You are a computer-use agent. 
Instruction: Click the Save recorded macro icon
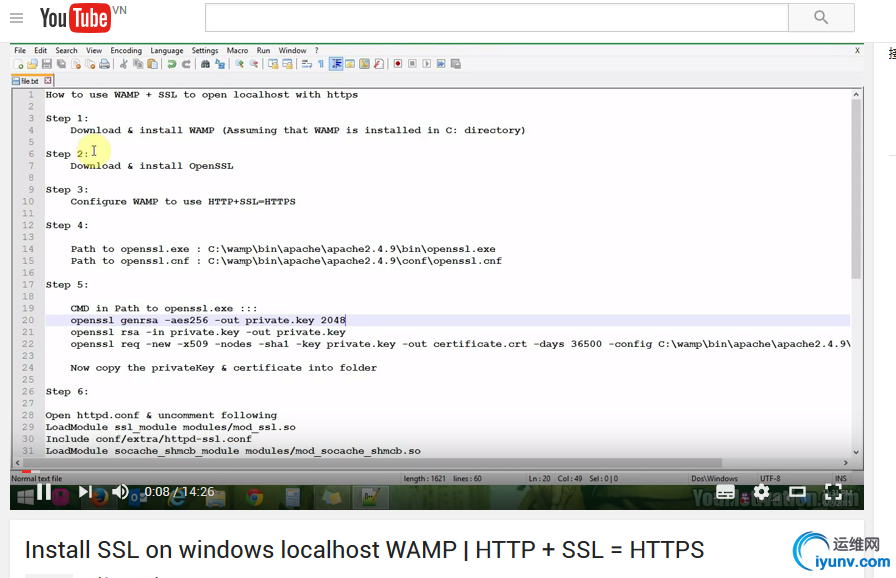tap(455, 64)
